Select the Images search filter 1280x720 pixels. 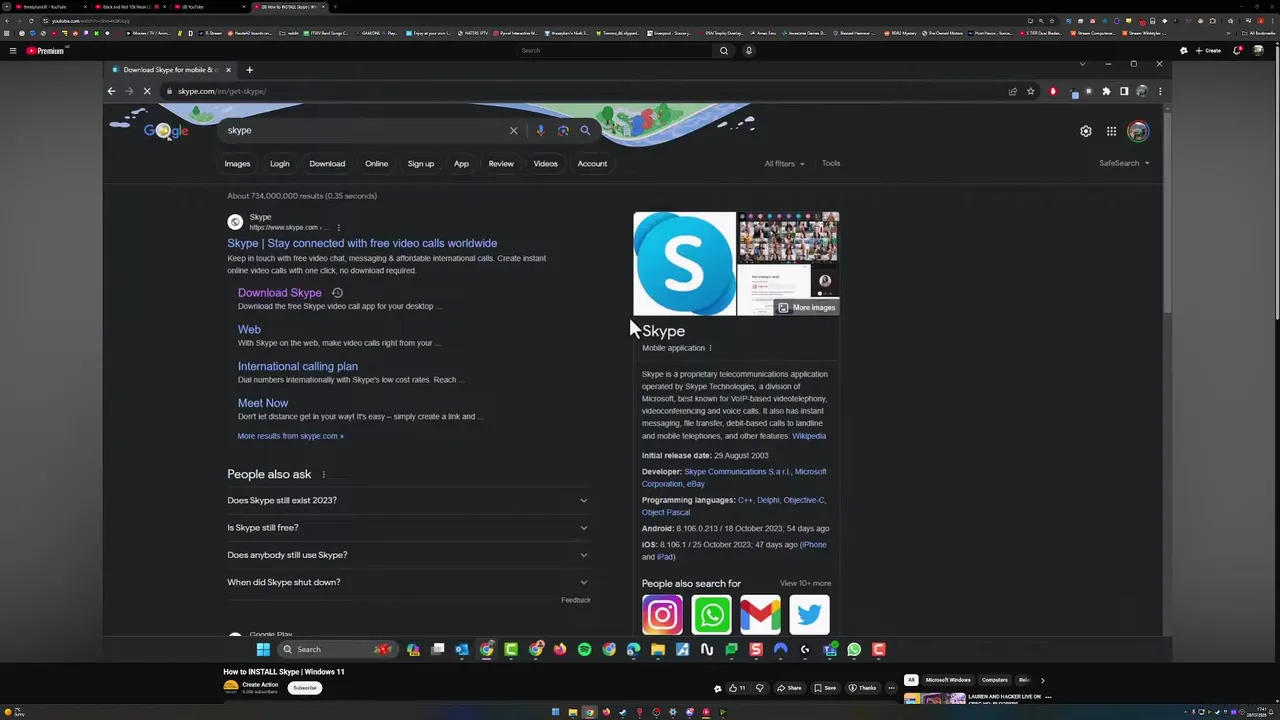[237, 164]
